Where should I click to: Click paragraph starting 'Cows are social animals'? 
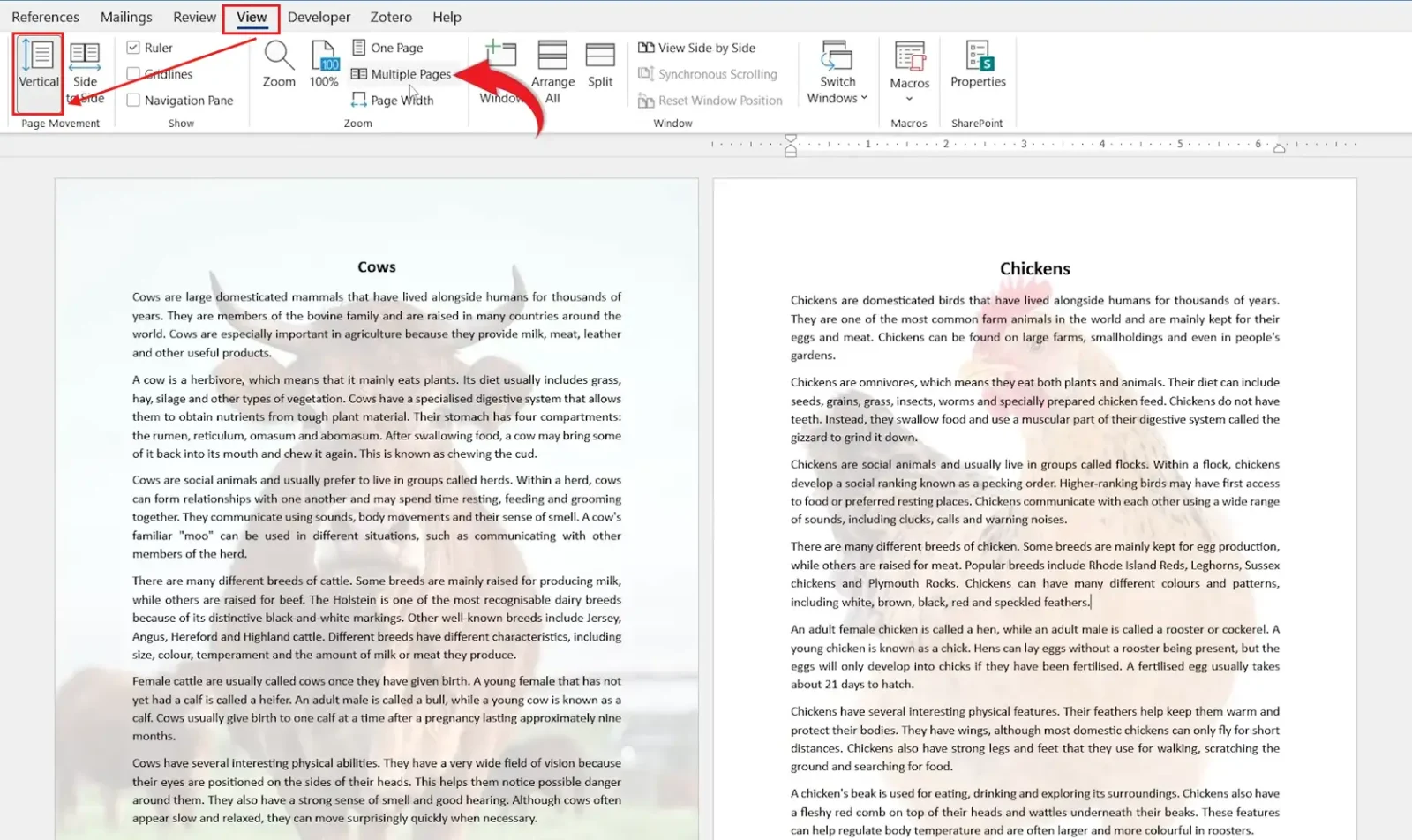pos(377,517)
